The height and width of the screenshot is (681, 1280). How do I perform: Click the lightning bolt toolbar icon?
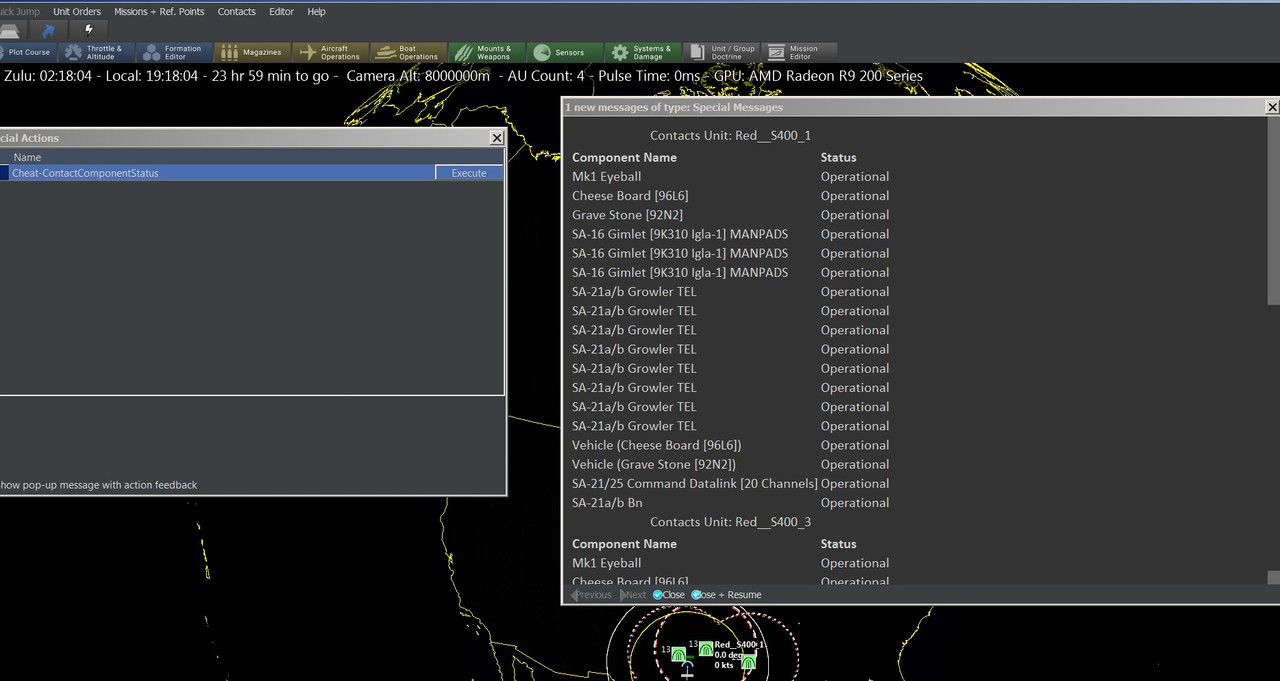tap(88, 30)
